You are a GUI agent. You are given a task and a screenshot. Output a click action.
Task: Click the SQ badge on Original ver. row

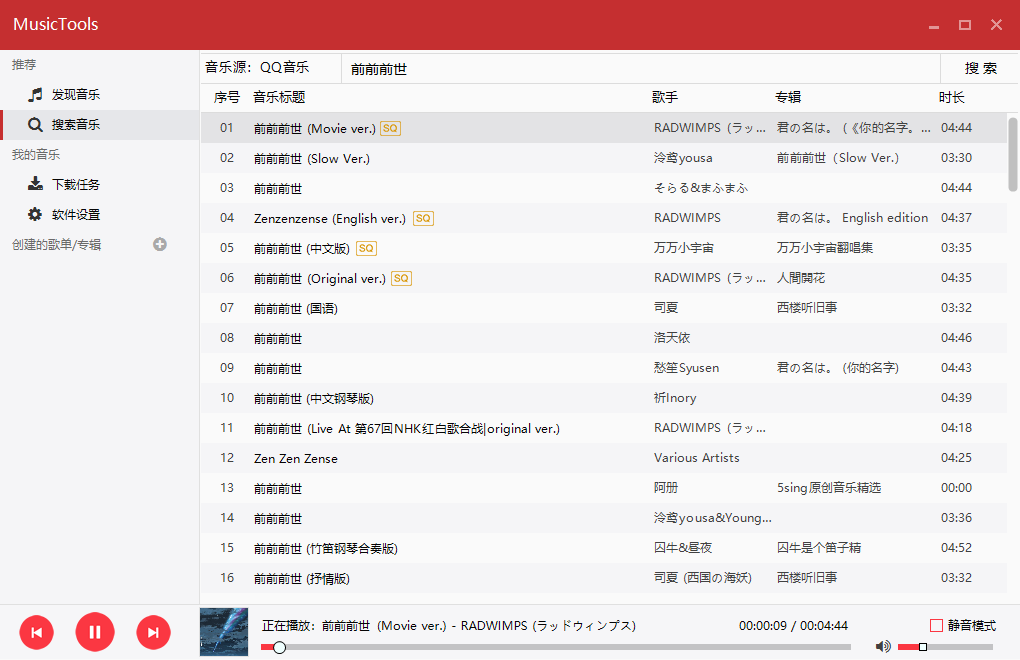tap(401, 278)
